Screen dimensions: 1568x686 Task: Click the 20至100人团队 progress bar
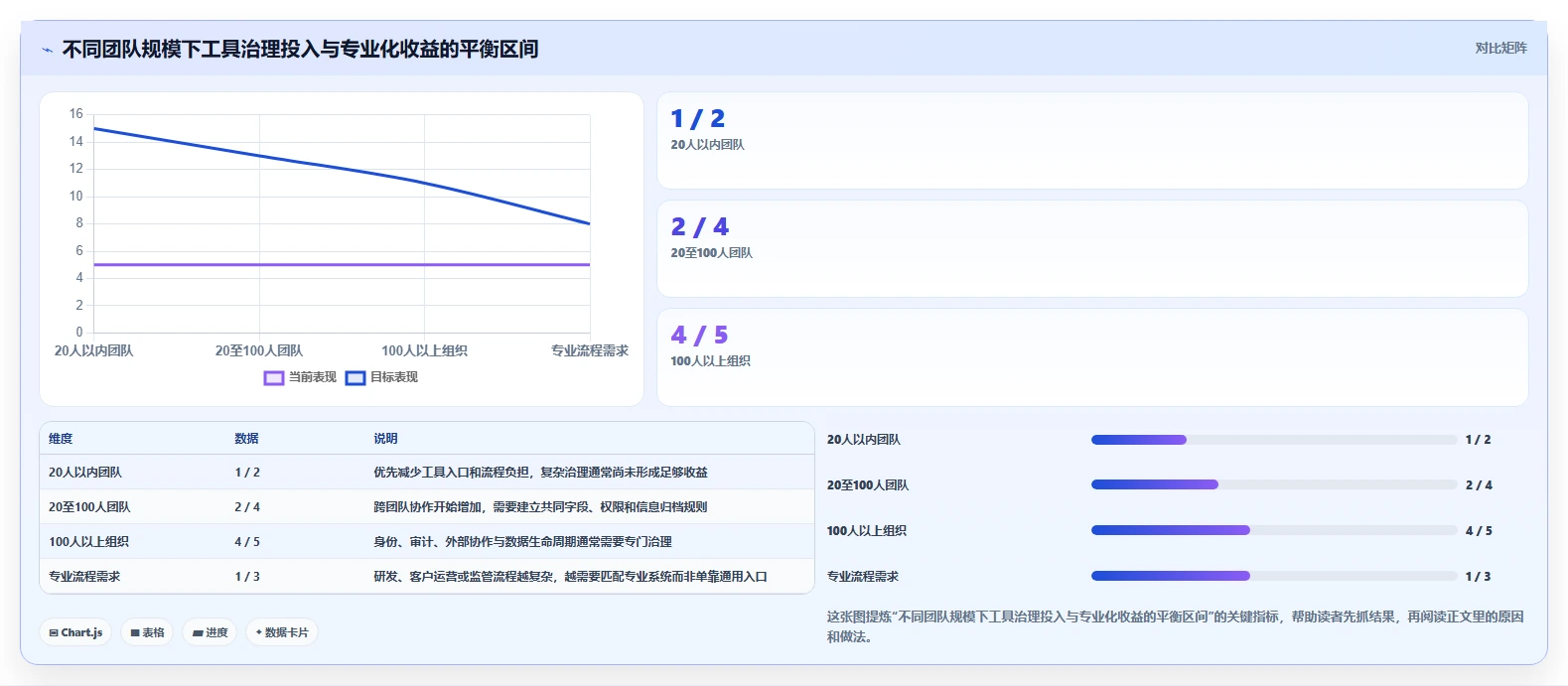point(1274,485)
